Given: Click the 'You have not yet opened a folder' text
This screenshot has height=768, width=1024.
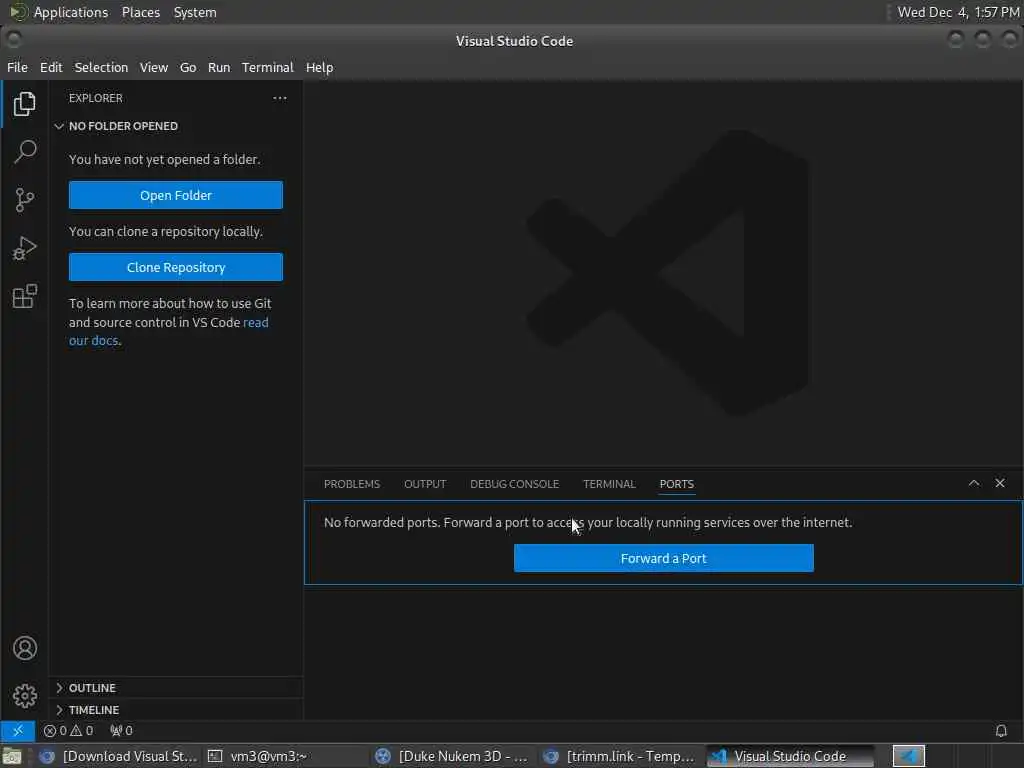Looking at the screenshot, I should click(x=165, y=159).
